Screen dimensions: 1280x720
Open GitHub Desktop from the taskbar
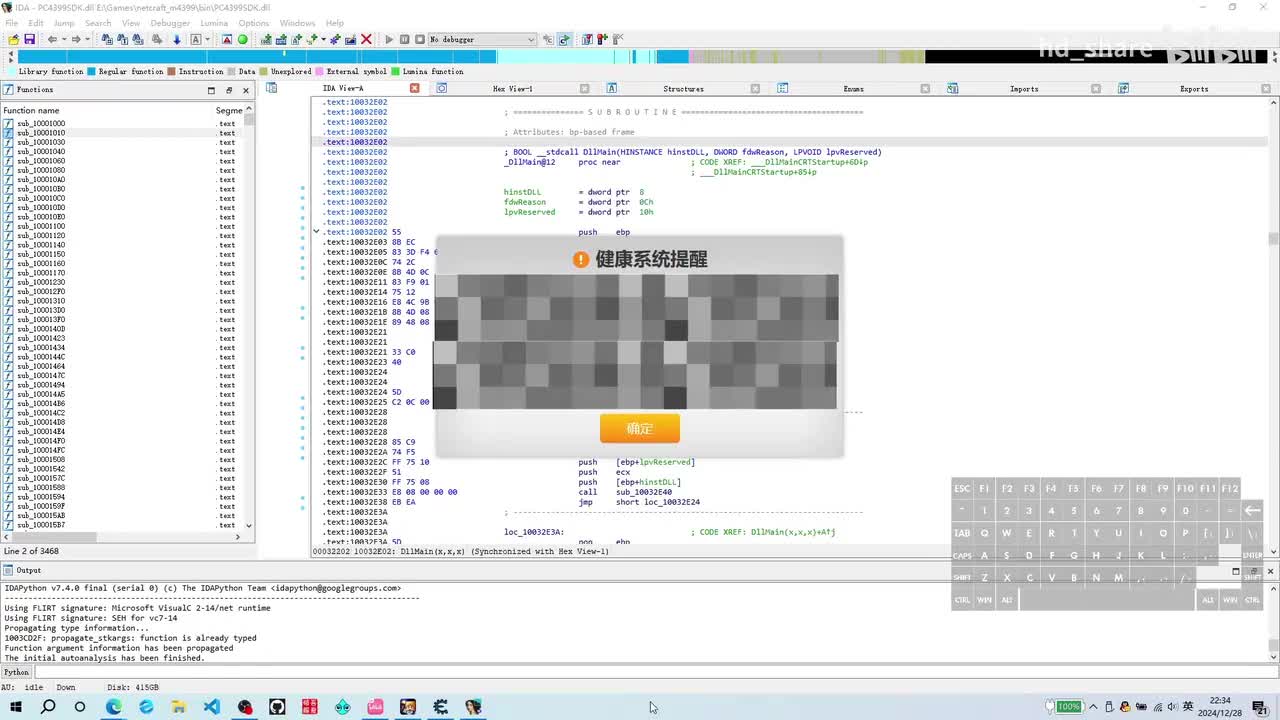click(277, 707)
